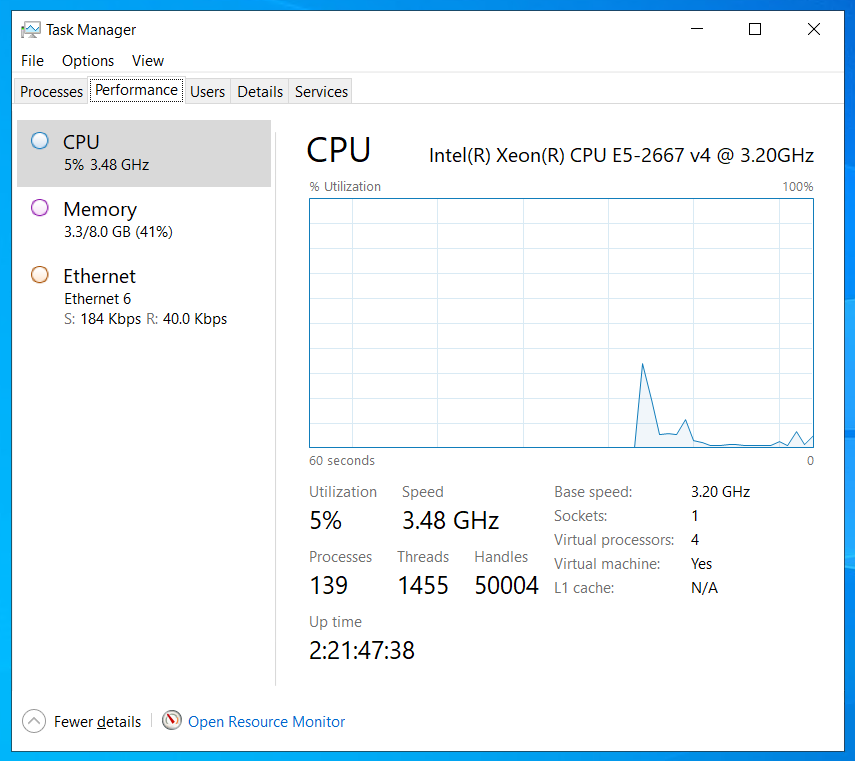Click the Task Manager title bar icon
Image resolution: width=855 pixels, height=761 pixels.
pyautogui.click(x=31, y=29)
